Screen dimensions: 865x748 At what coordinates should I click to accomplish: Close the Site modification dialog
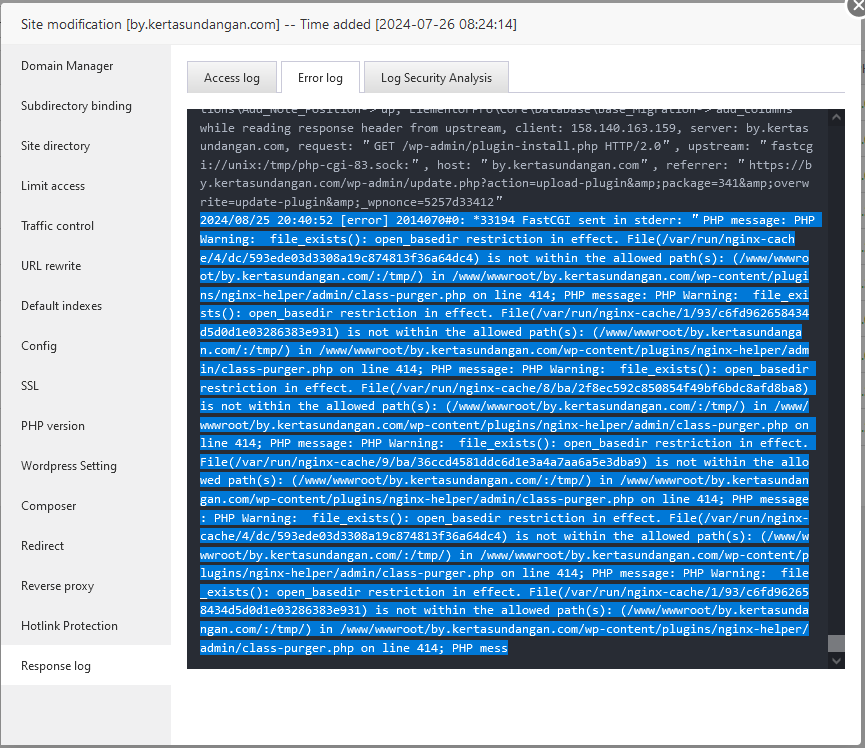[x=856, y=5]
